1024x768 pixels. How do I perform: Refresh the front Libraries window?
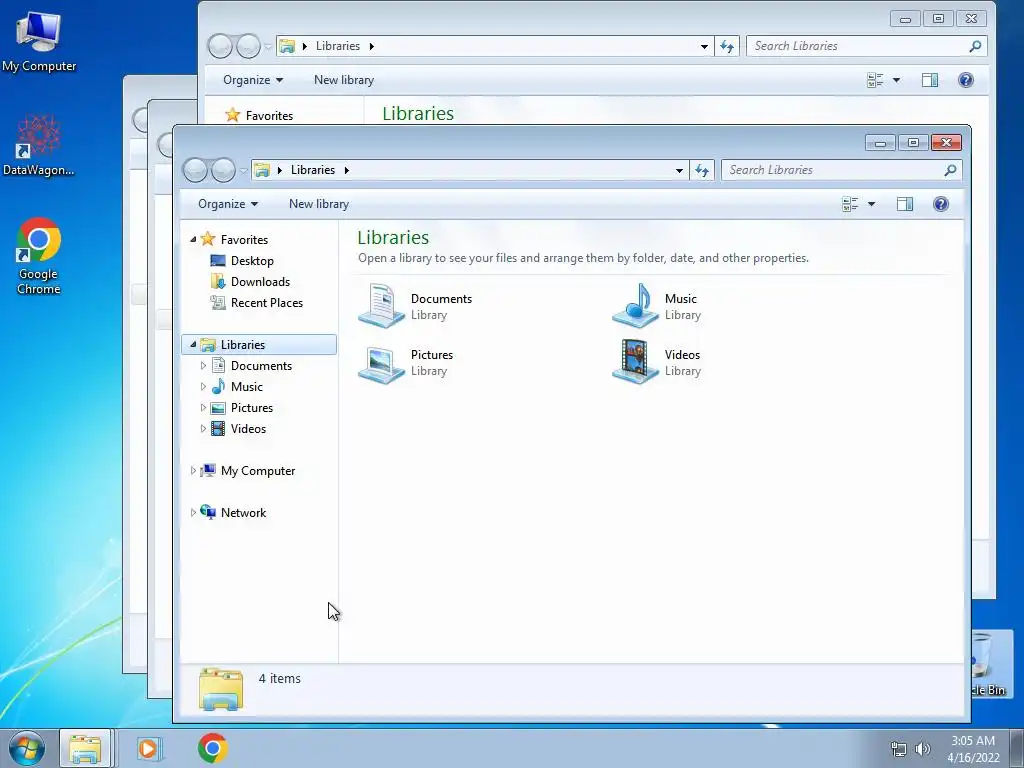coord(702,170)
